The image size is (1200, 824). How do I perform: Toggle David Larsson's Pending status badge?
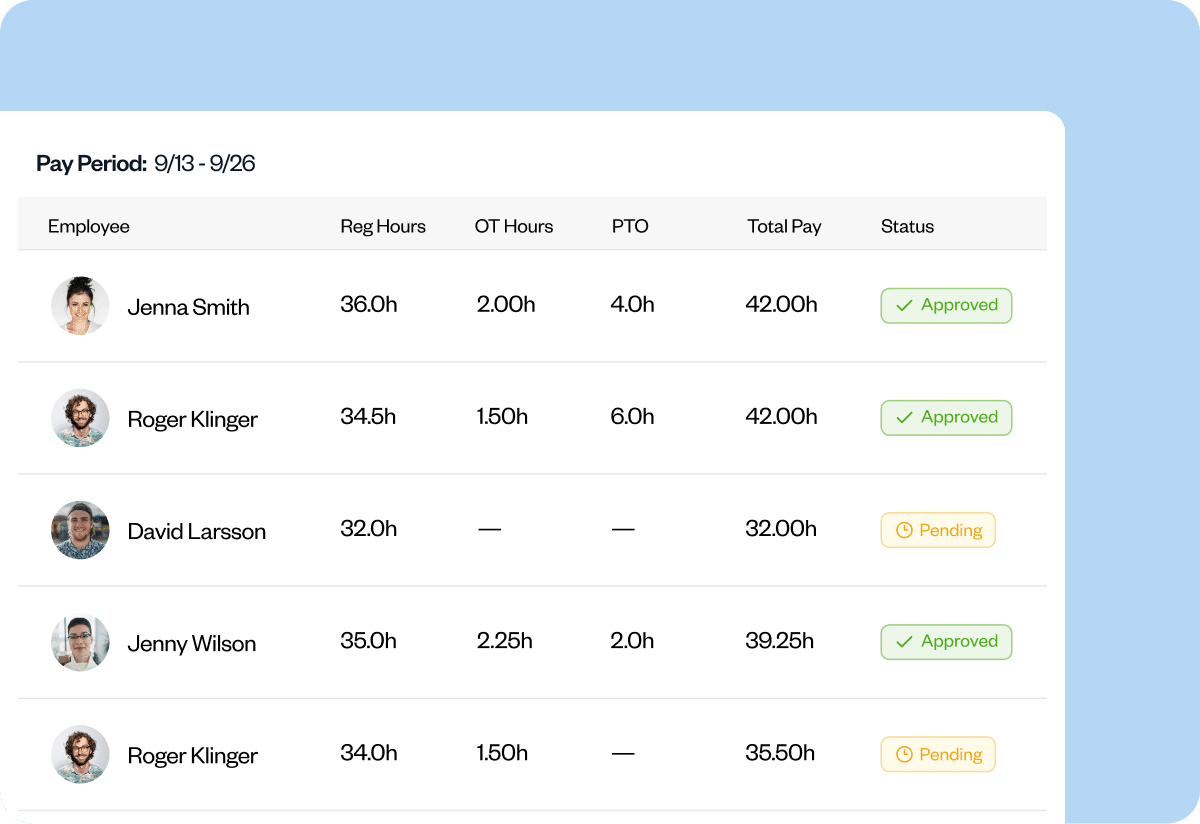[x=937, y=530]
